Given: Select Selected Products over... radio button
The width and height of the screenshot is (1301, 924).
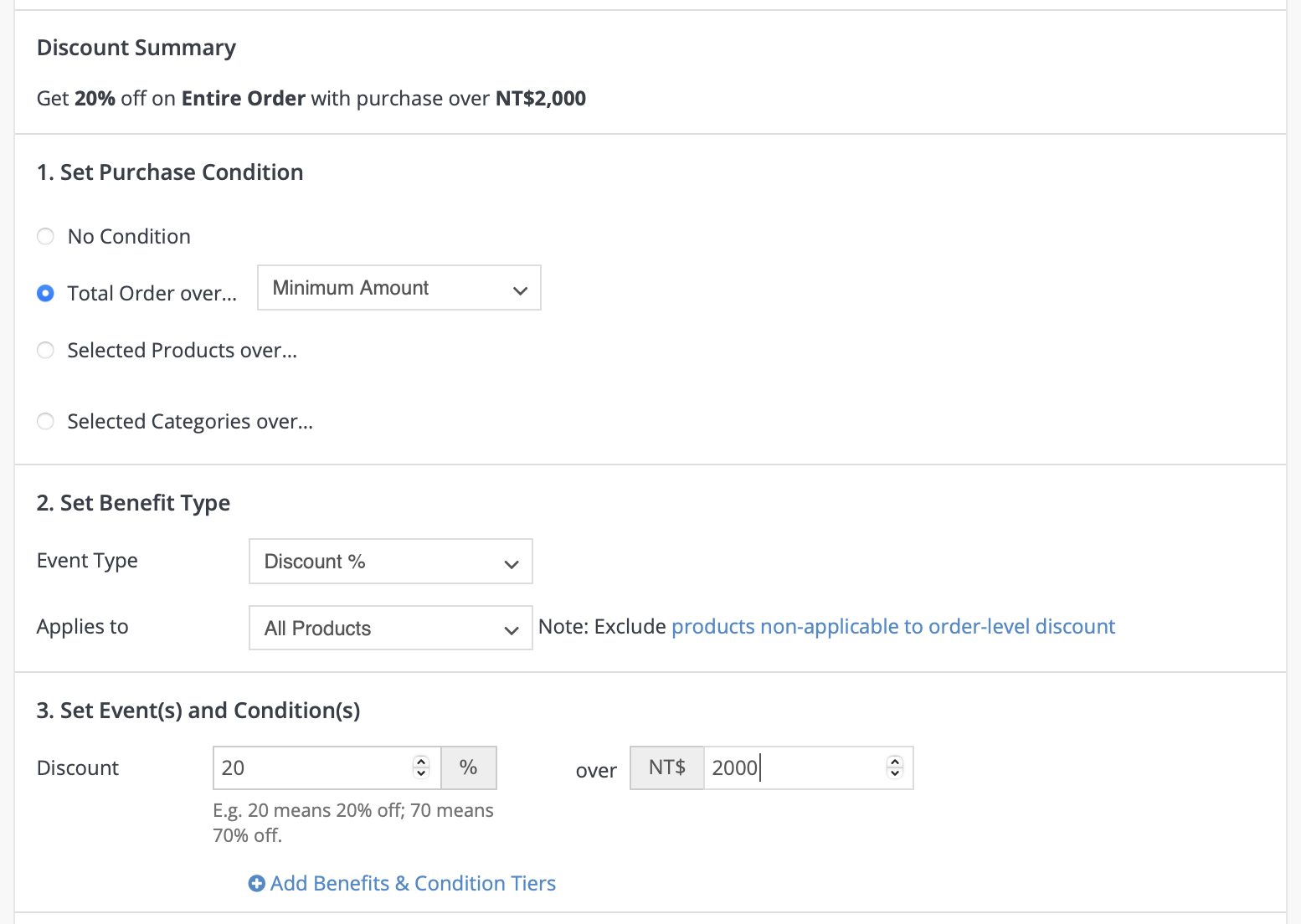Looking at the screenshot, I should pos(46,351).
